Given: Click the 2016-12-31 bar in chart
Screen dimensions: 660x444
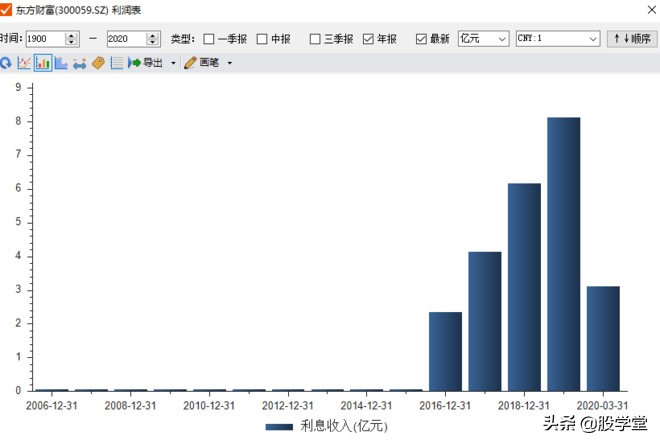Looking at the screenshot, I should pyautogui.click(x=445, y=351).
